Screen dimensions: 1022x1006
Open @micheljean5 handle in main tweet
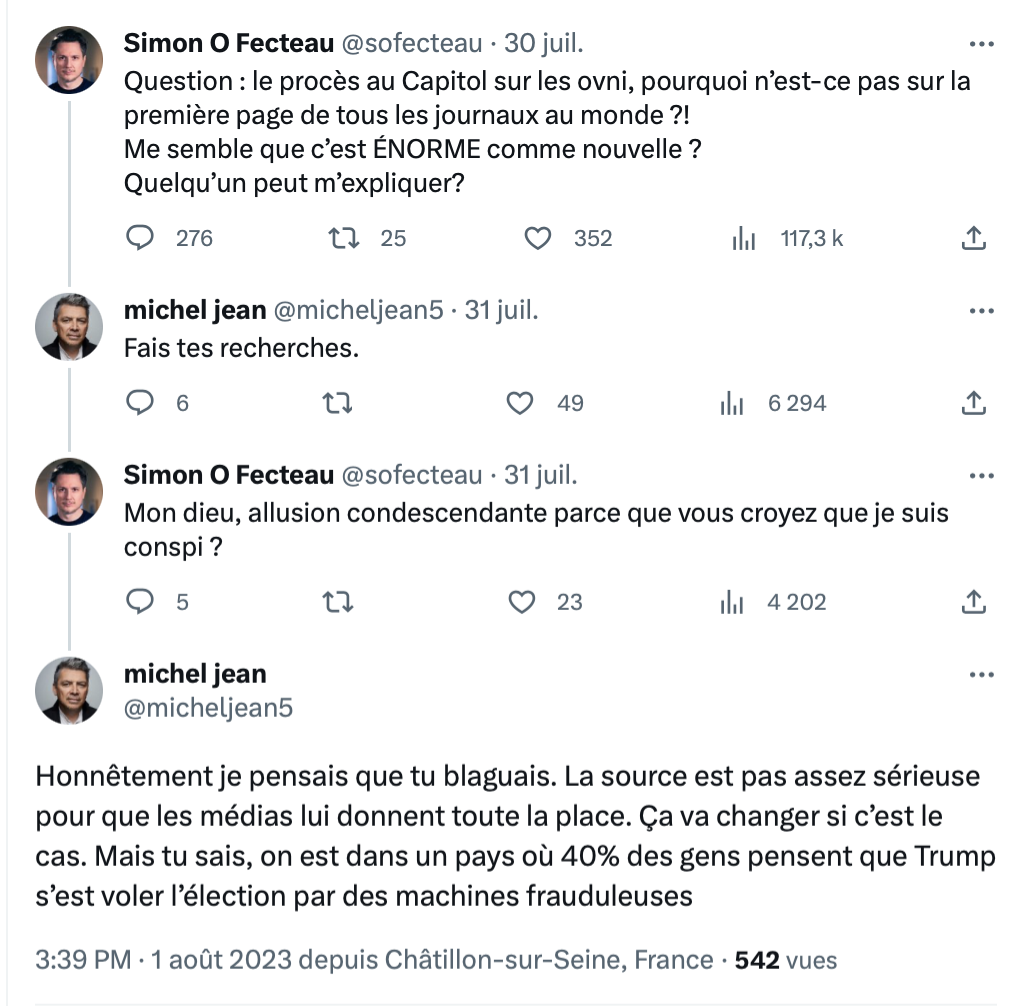coord(209,708)
